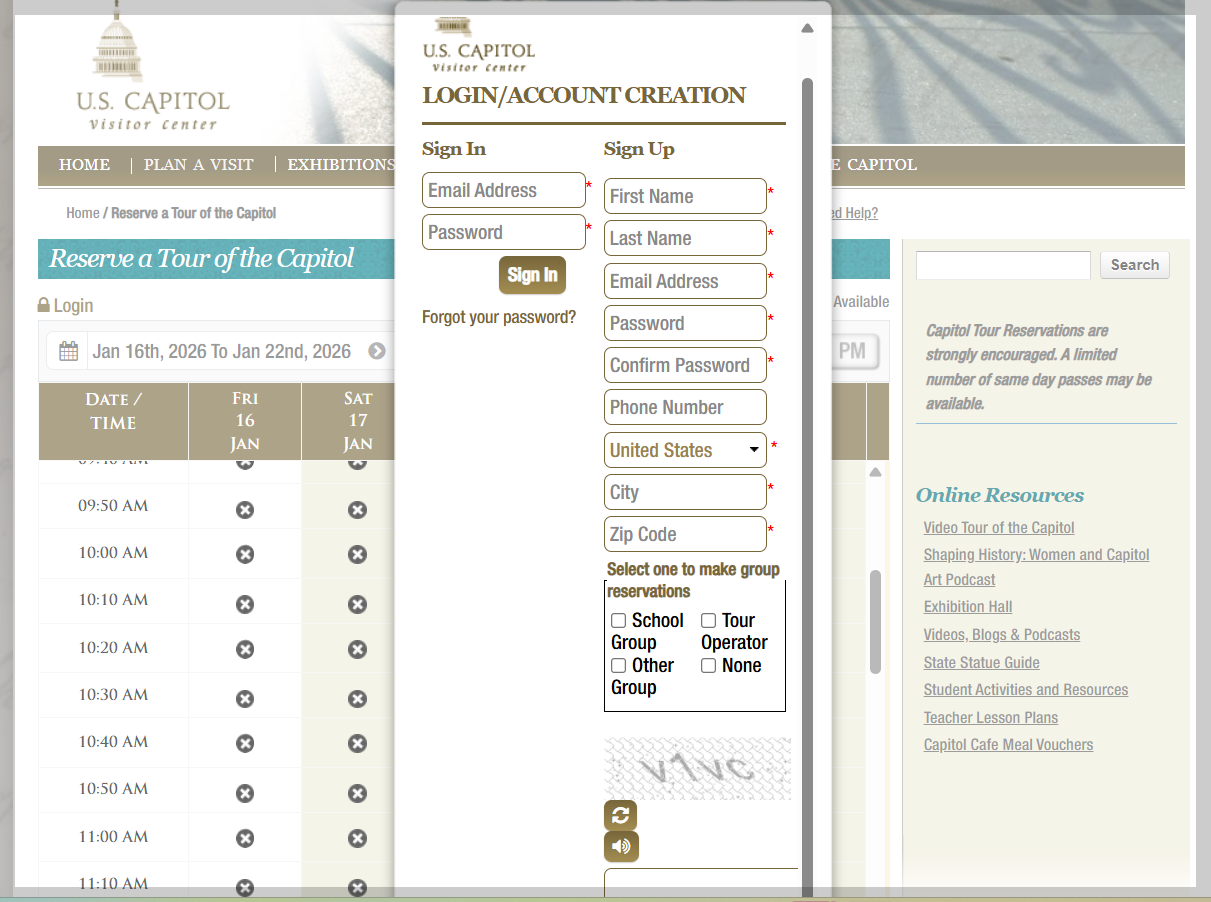The image size is (1211, 902).
Task: Click unavailable icon for 10:40 AM Friday
Action: (245, 744)
